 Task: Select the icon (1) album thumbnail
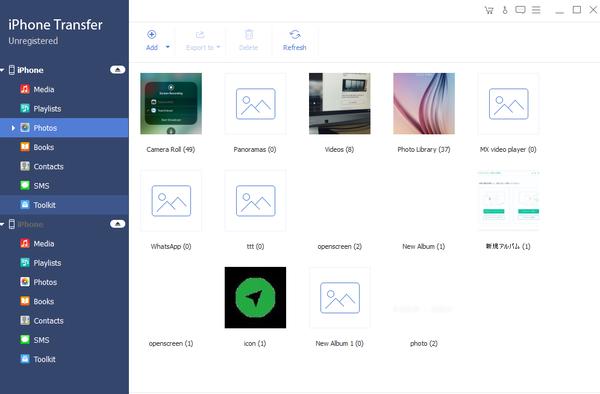point(255,298)
